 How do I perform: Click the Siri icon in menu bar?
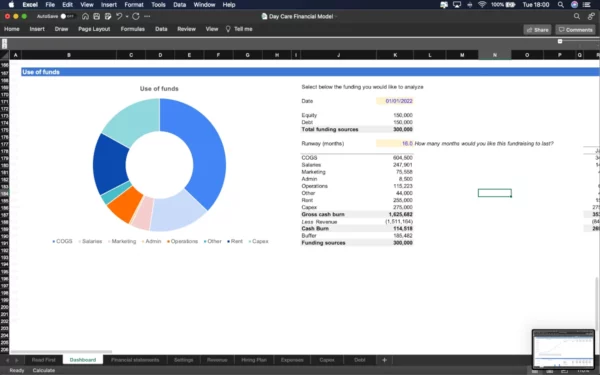point(574,5)
